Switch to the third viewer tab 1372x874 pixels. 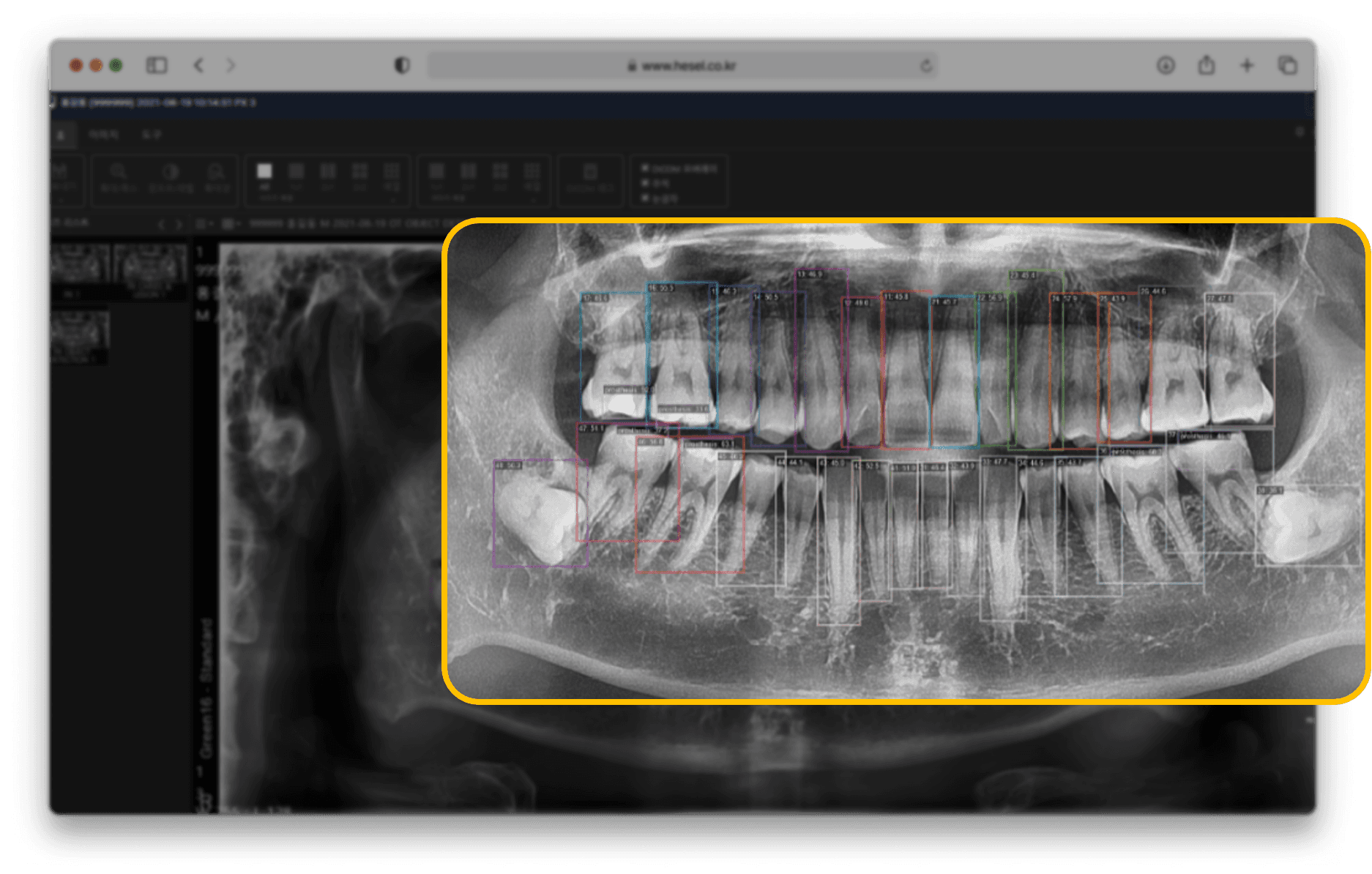point(152,135)
